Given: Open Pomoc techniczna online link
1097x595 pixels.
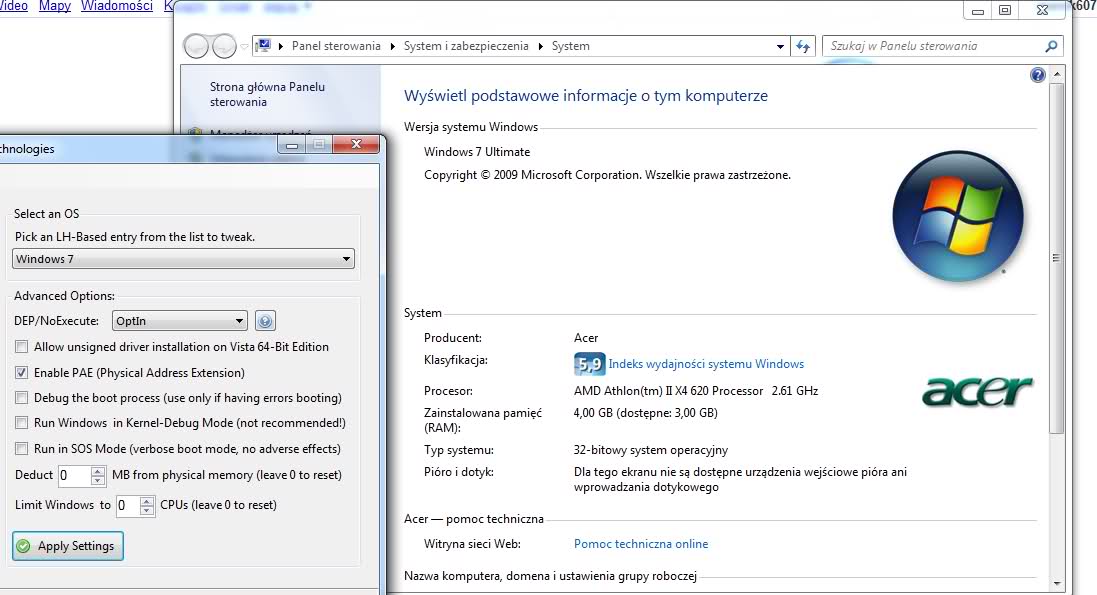Looking at the screenshot, I should pos(641,544).
